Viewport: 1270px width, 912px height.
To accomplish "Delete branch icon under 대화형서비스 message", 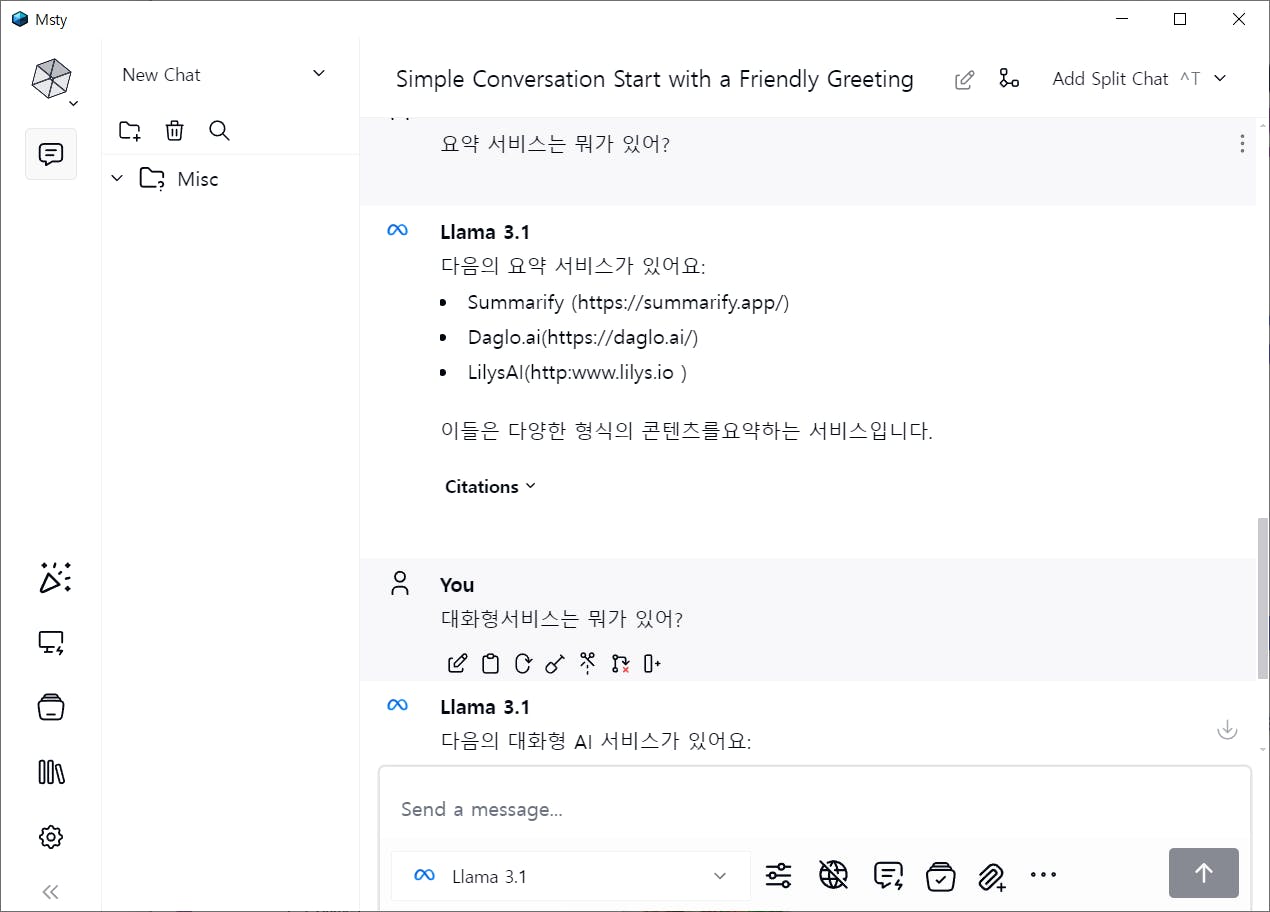I will click(620, 663).
